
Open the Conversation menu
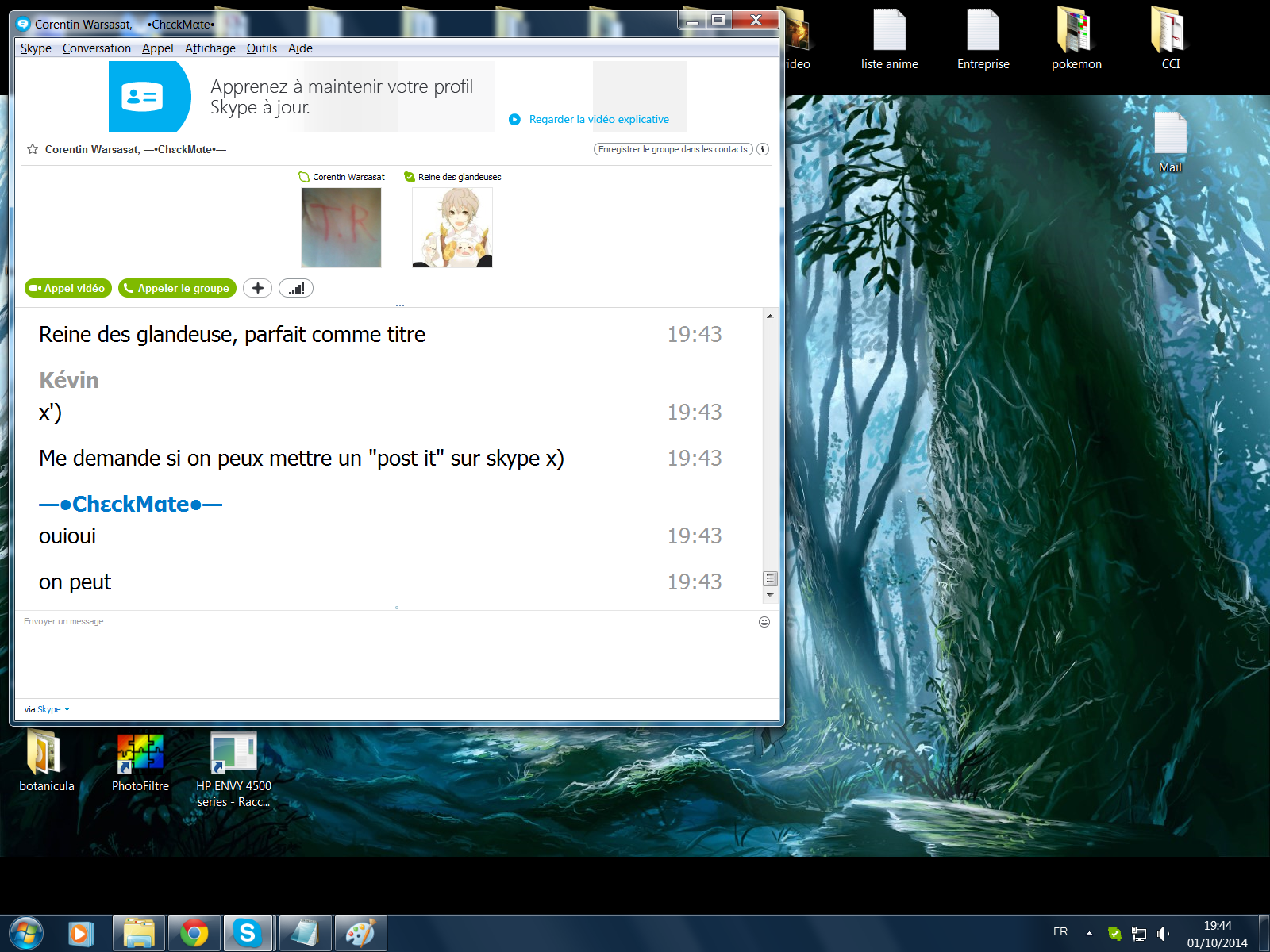[97, 48]
